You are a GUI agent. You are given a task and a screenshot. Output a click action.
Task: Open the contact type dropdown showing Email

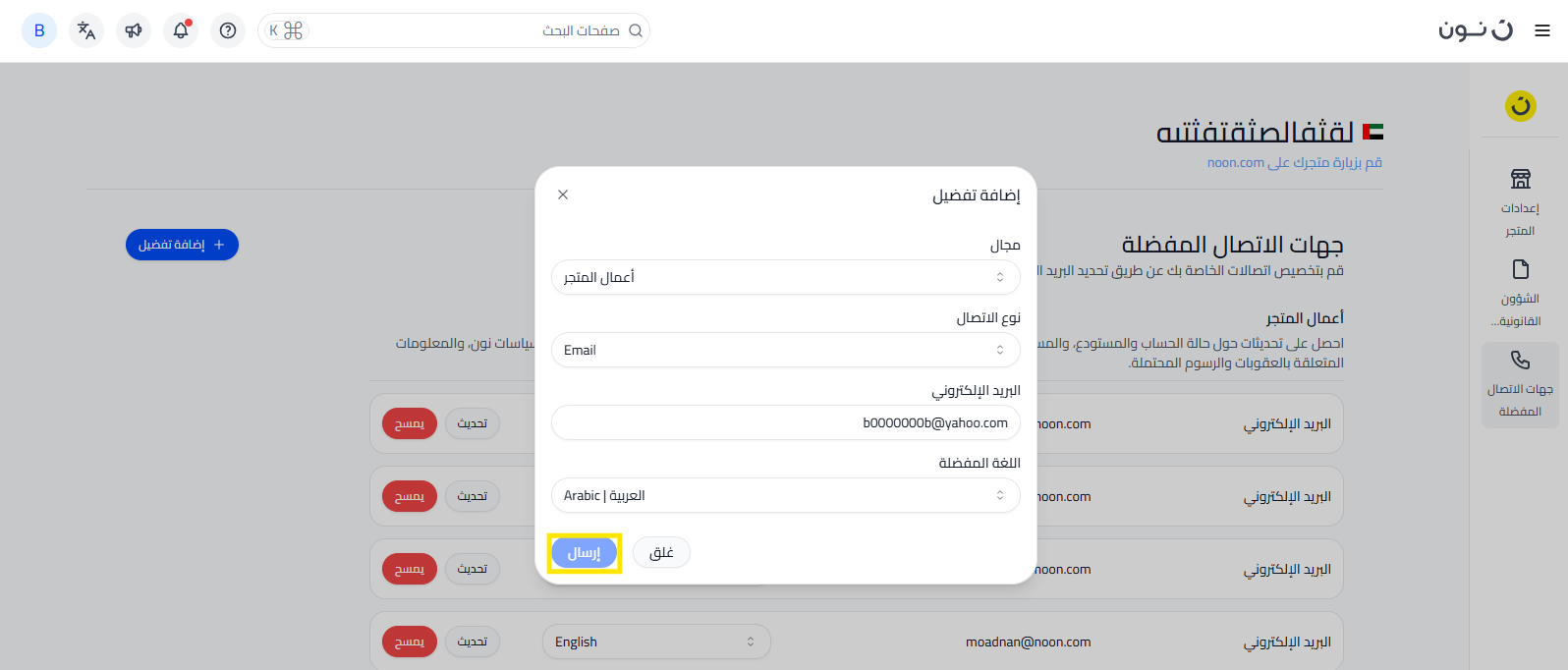tap(786, 350)
